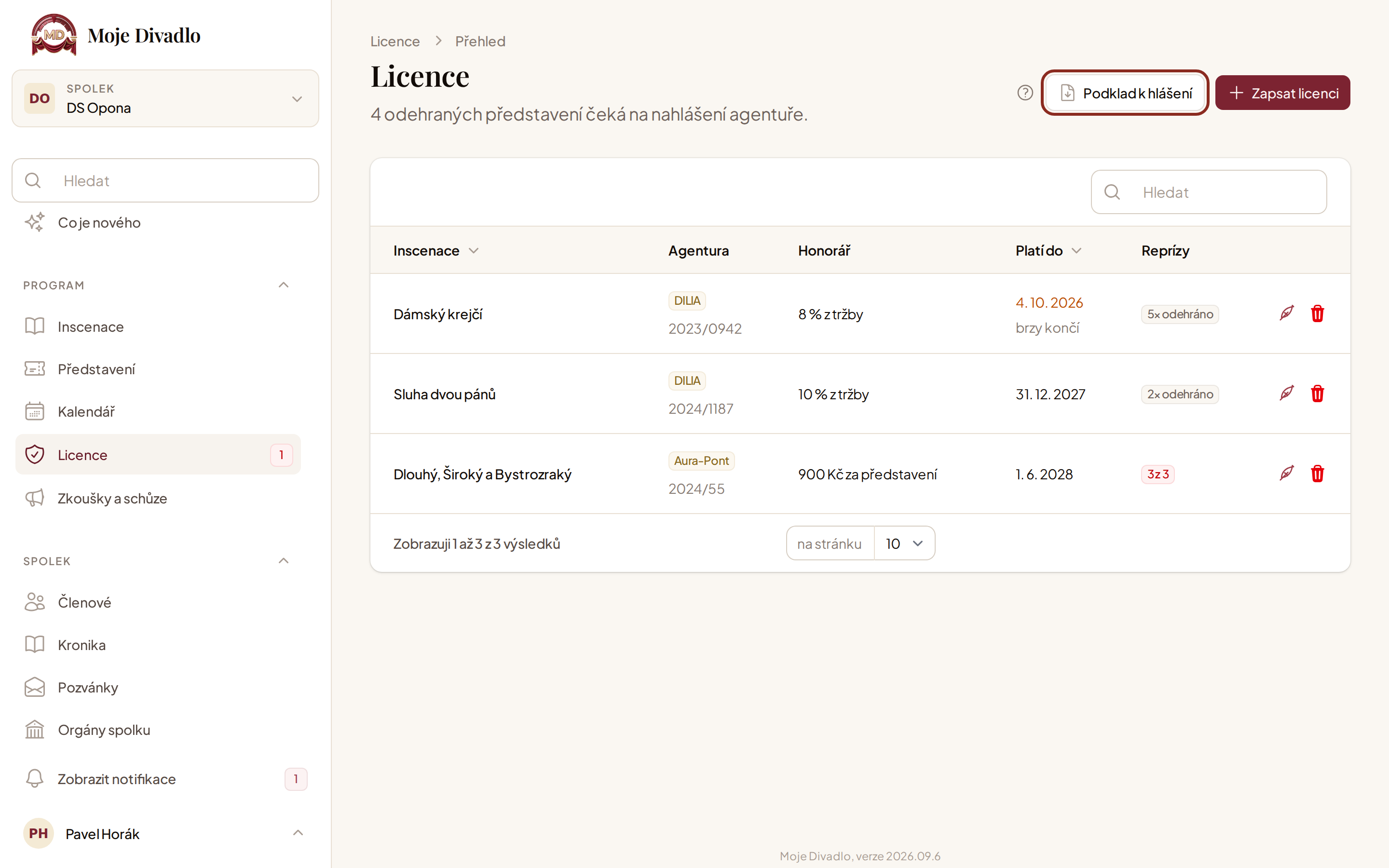Open Kronika in the sidebar

pos(158,644)
